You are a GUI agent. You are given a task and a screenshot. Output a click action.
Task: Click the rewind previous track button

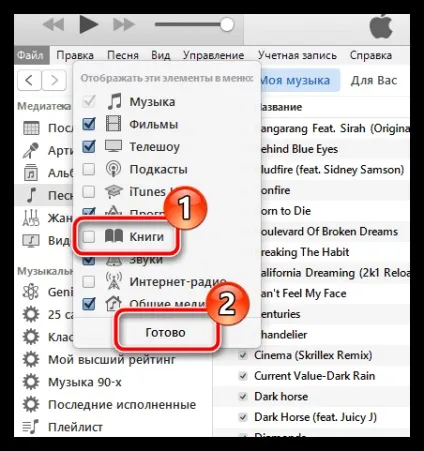(53, 25)
